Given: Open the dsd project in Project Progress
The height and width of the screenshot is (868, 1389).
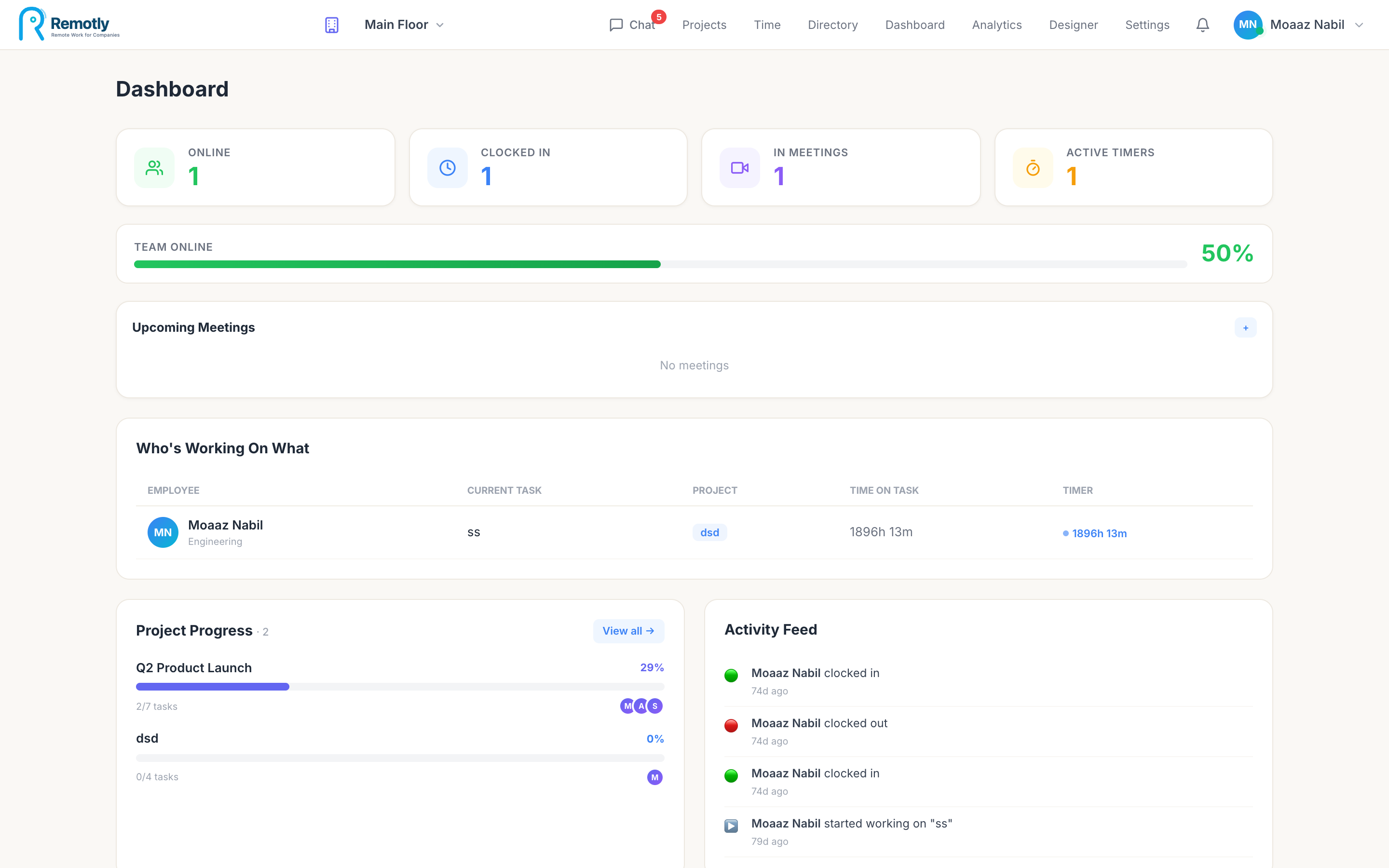Looking at the screenshot, I should (147, 738).
